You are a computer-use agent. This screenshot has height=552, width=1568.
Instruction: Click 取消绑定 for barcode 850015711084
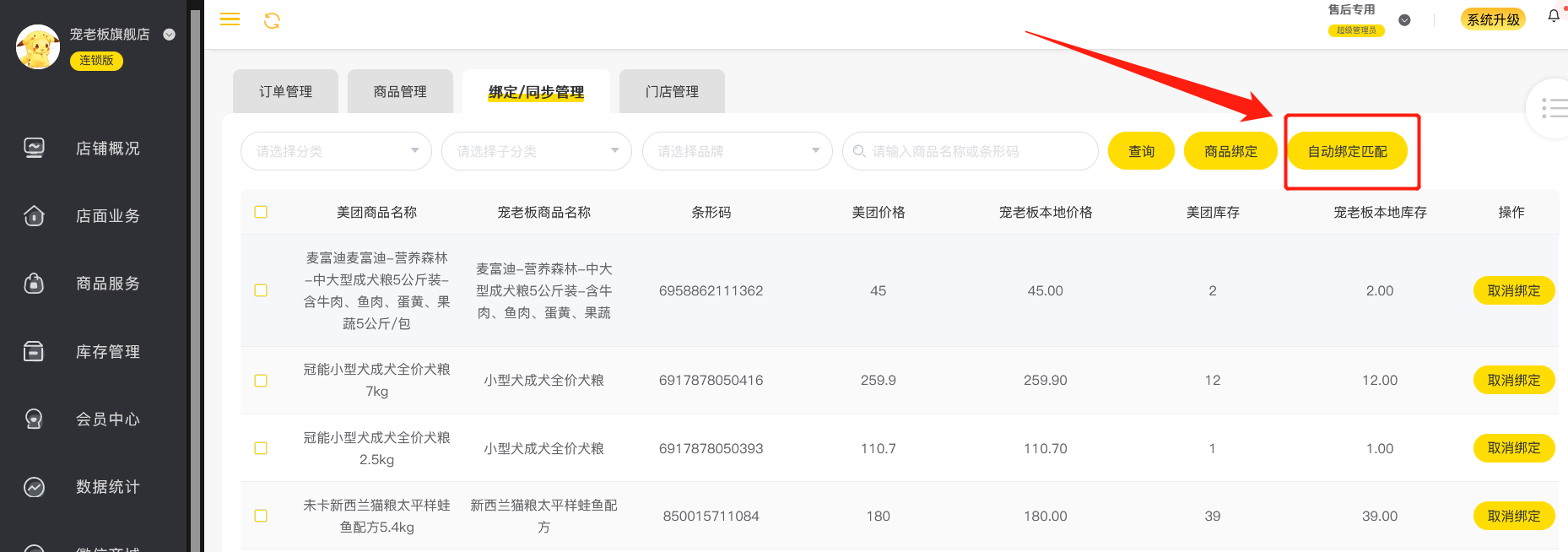pyautogui.click(x=1514, y=516)
